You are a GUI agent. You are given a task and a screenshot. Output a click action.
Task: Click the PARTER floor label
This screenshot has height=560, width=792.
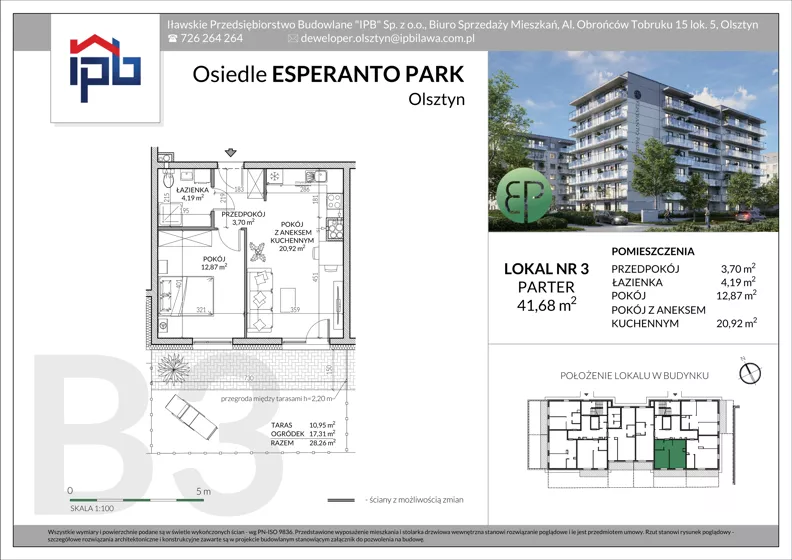click(x=546, y=287)
